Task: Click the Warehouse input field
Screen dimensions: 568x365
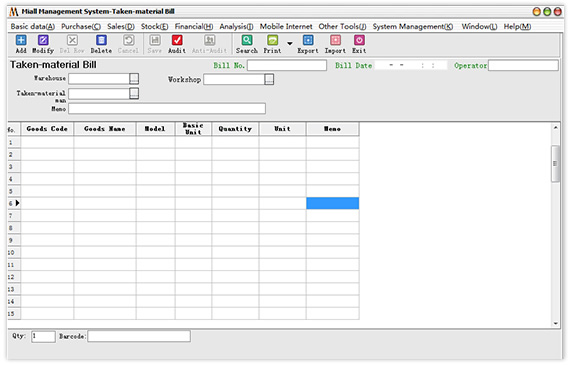Action: pos(99,79)
